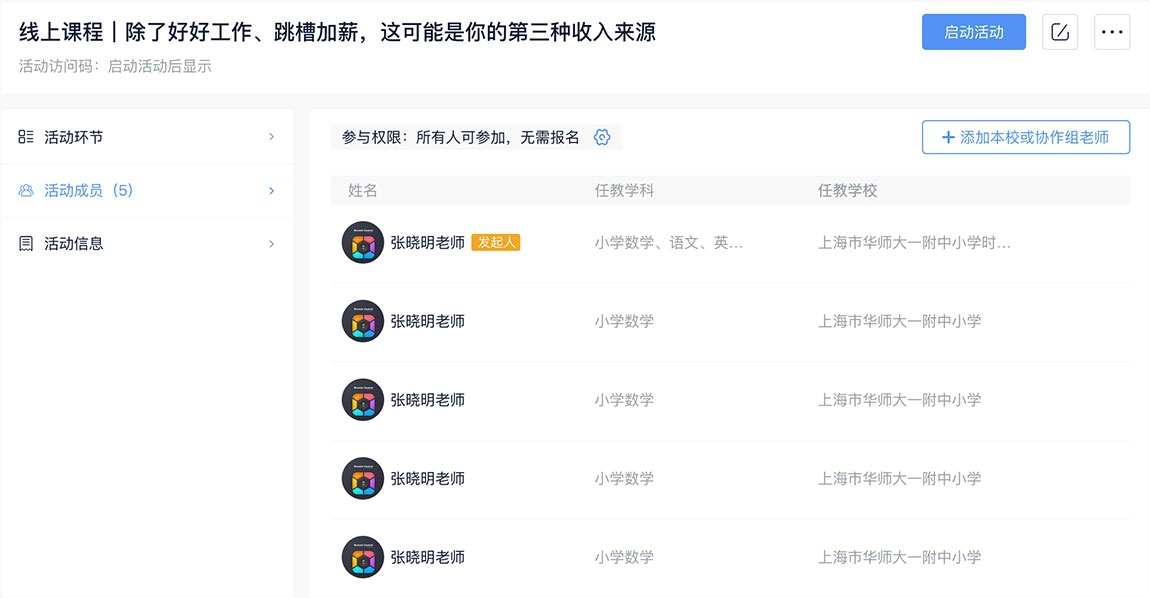Click the second row teacher avatar
The image size is (1150, 598).
[x=363, y=321]
